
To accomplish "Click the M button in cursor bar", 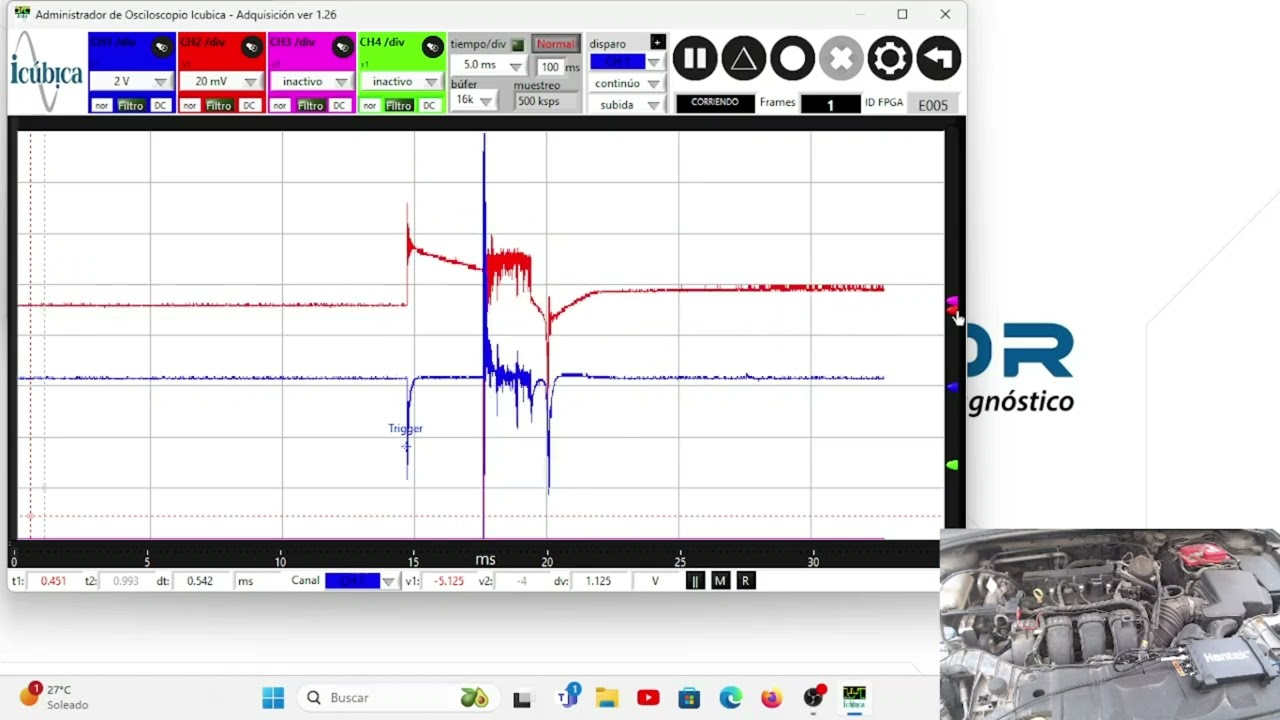I will [719, 580].
